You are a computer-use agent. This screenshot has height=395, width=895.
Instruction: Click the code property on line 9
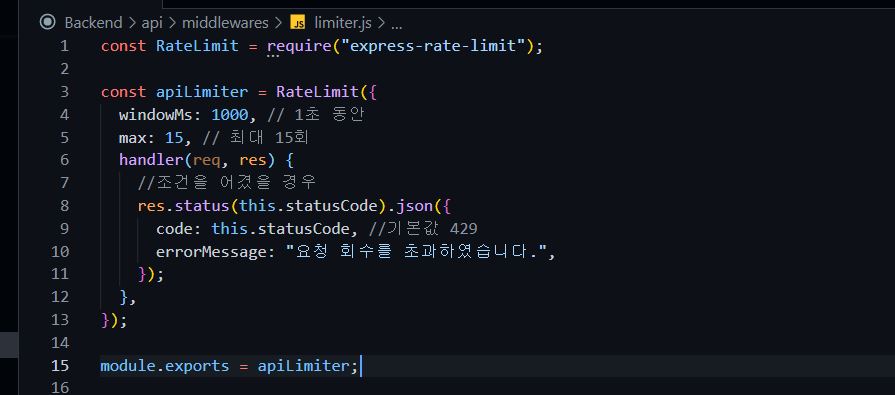point(174,228)
